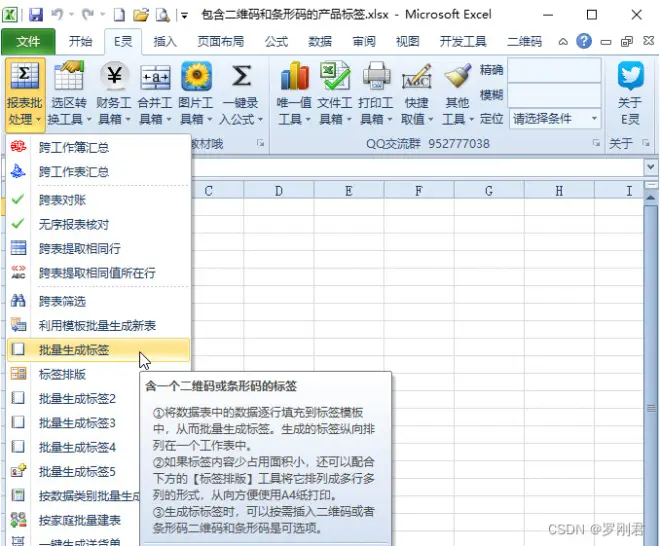660x546 pixels.
Task: Click the Print Preview magnifier icon
Action: point(162,15)
